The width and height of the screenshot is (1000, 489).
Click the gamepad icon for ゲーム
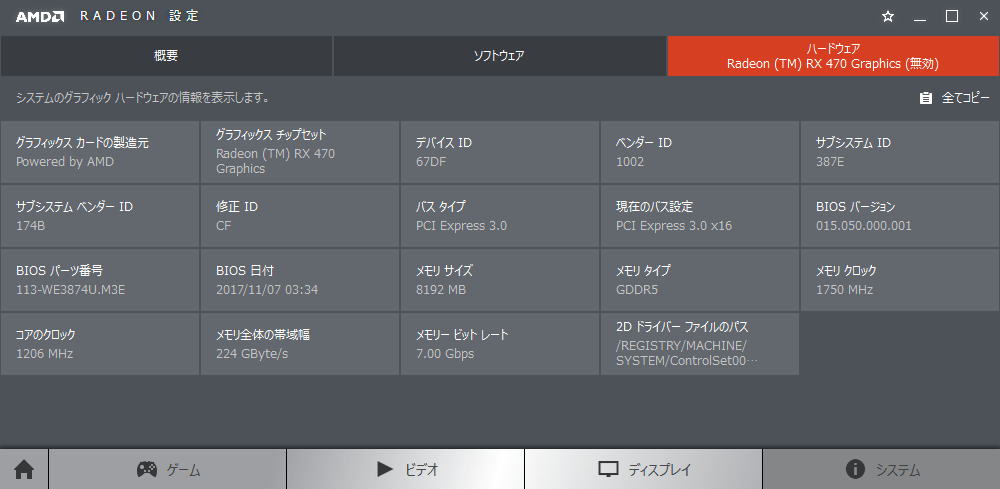[x=147, y=470]
